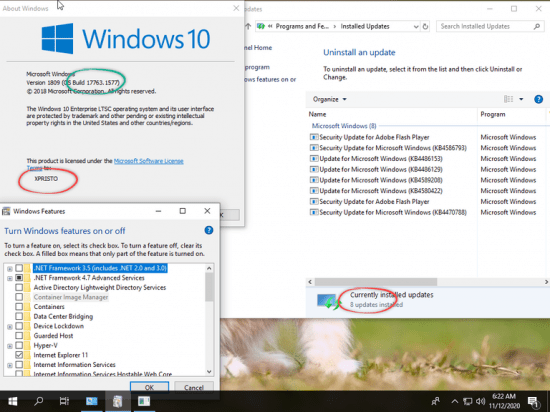
Task: Open Task View on the taskbar
Action: click(64, 401)
